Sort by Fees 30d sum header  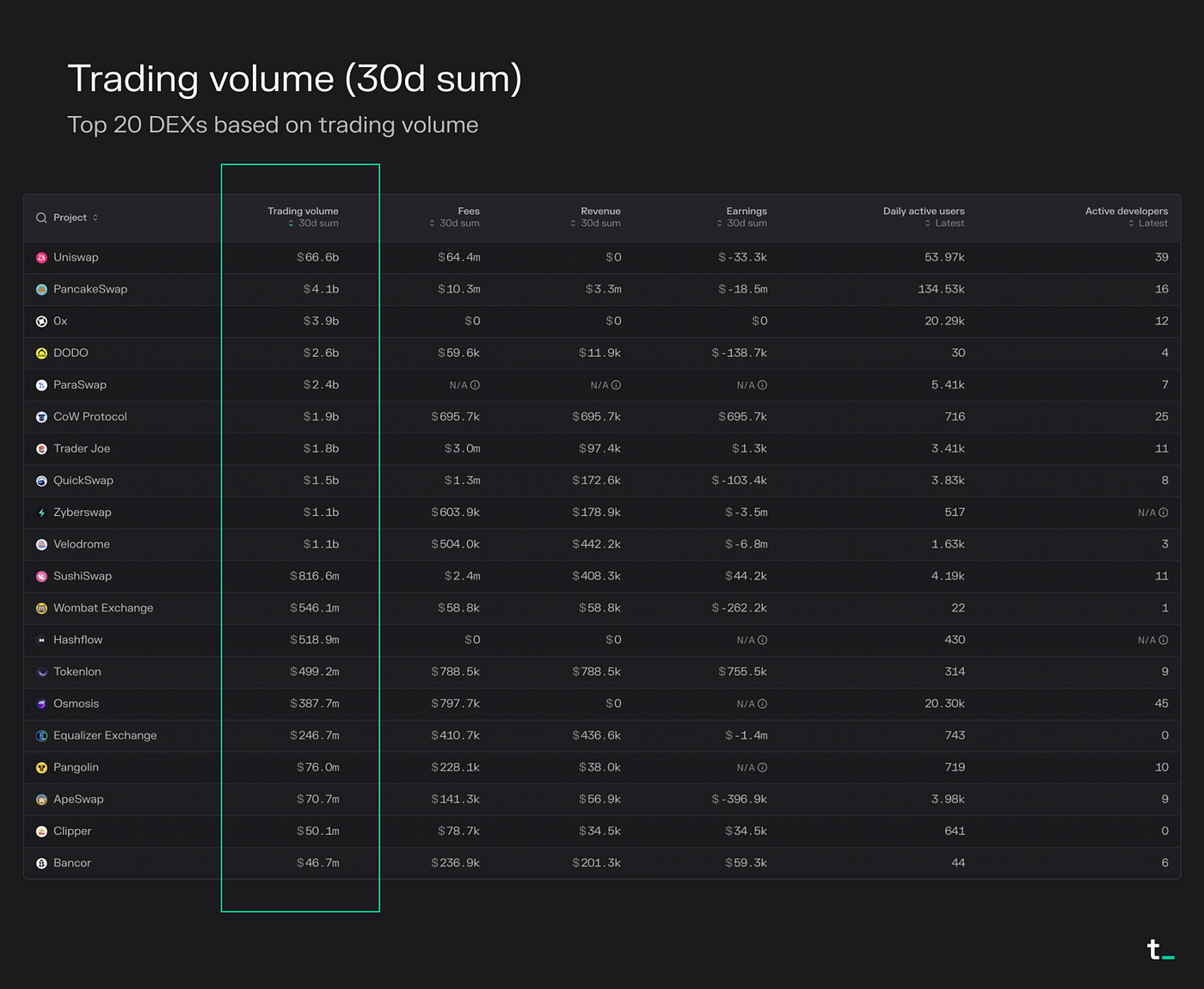click(455, 217)
